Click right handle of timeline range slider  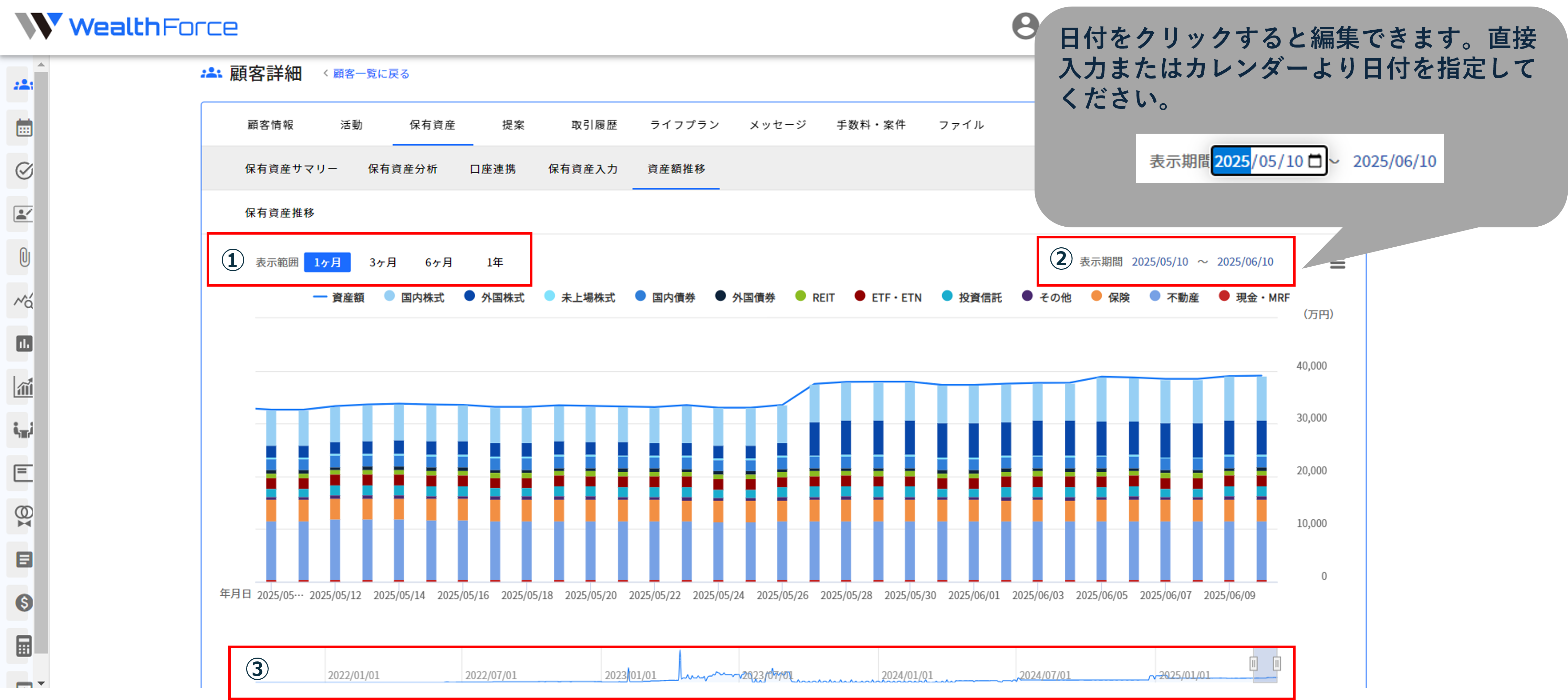coord(1276,663)
